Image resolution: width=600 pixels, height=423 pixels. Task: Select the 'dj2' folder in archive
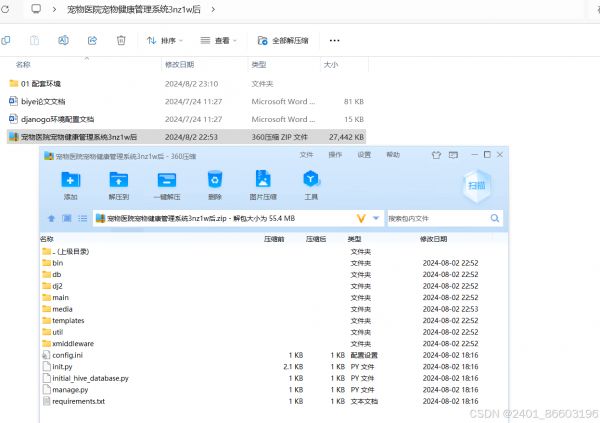(x=52, y=286)
